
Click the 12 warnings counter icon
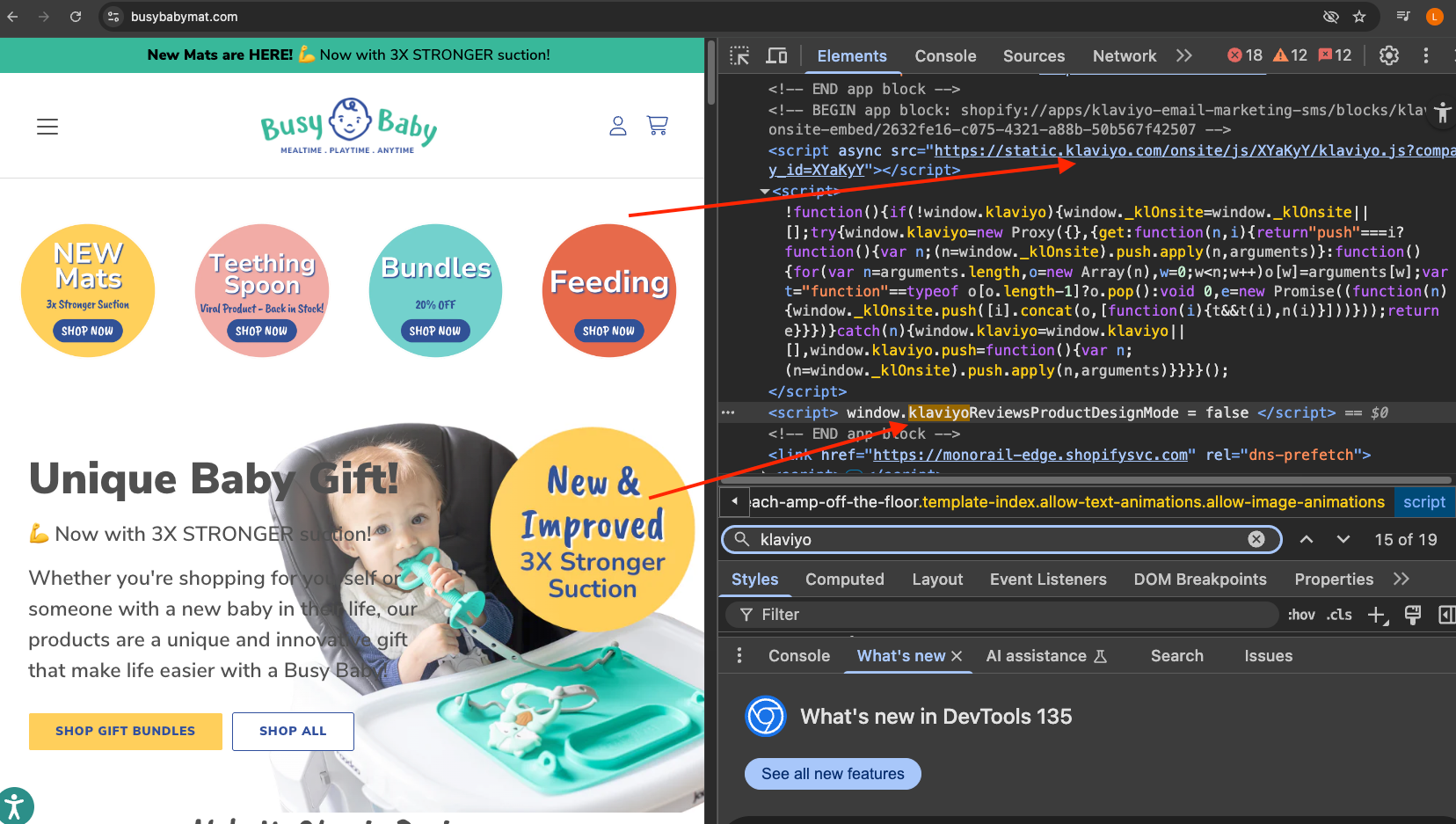[1291, 55]
